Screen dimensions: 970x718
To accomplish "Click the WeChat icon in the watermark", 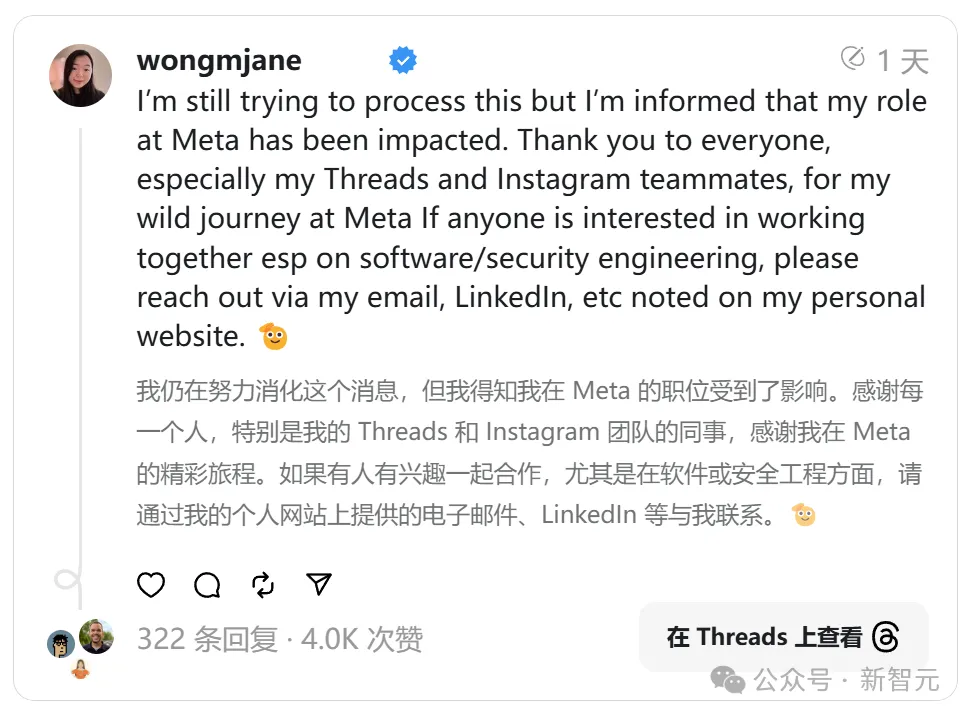I will click(x=727, y=681).
